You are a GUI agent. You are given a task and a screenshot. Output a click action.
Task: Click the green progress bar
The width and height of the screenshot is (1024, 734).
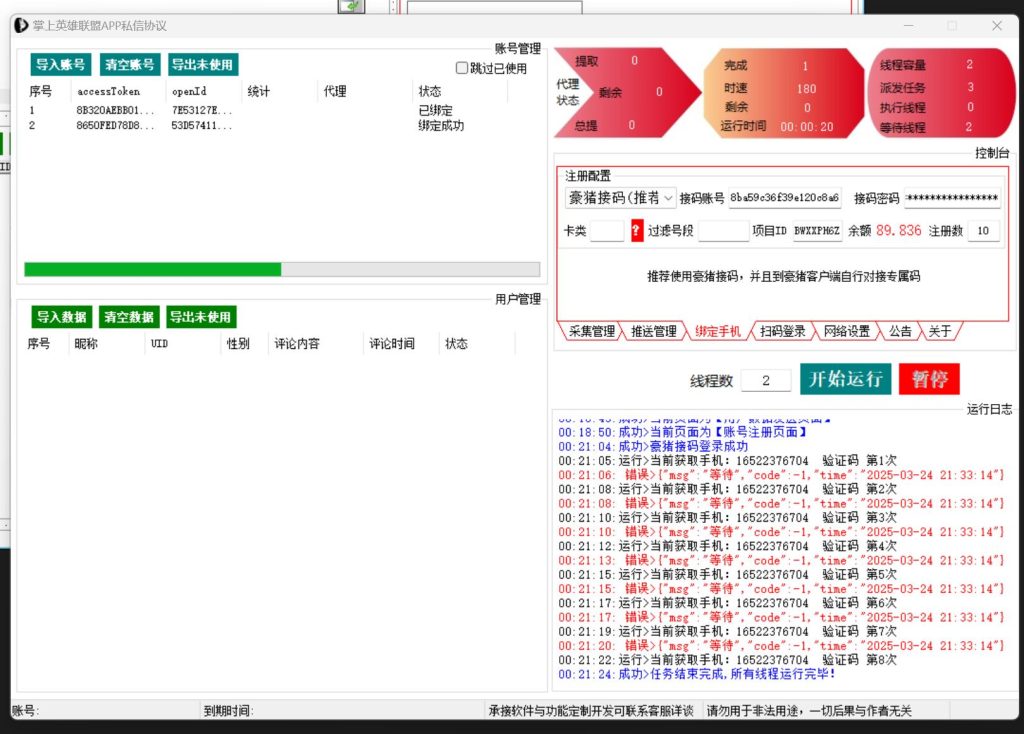tap(150, 270)
